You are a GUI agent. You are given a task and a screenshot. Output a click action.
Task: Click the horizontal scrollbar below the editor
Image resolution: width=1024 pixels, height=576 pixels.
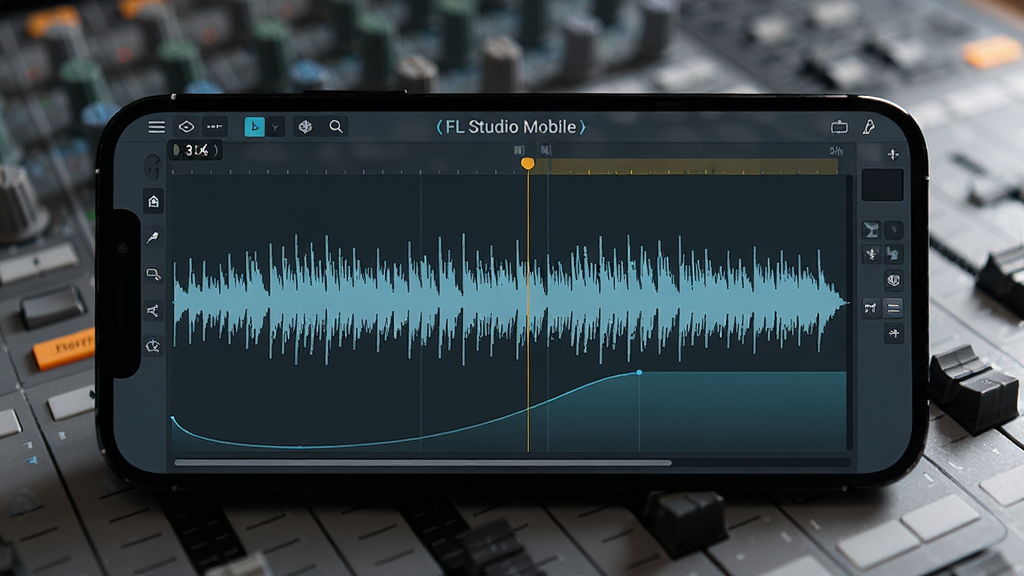coord(423,462)
